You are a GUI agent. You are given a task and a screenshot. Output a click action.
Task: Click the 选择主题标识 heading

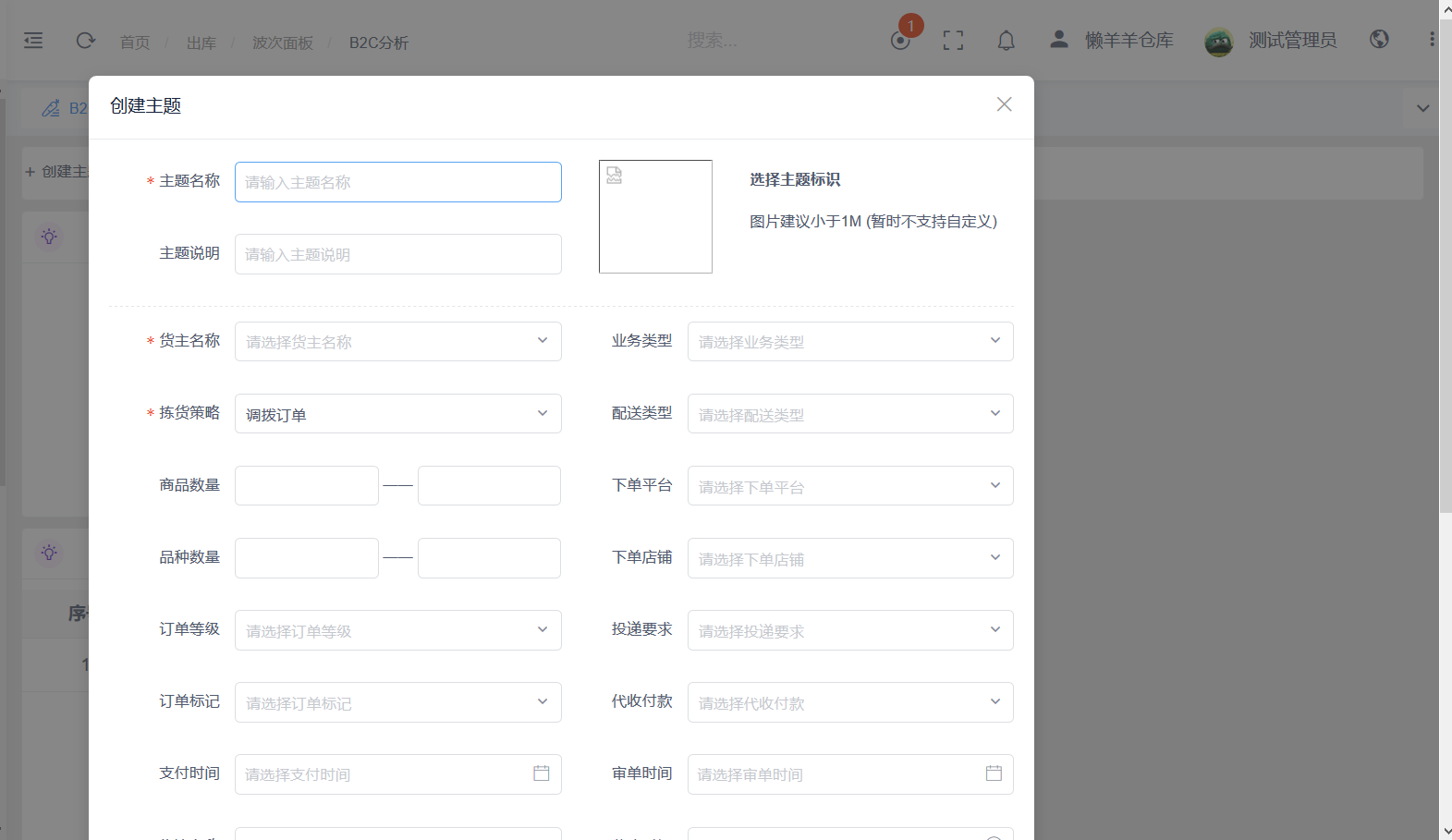click(x=795, y=179)
